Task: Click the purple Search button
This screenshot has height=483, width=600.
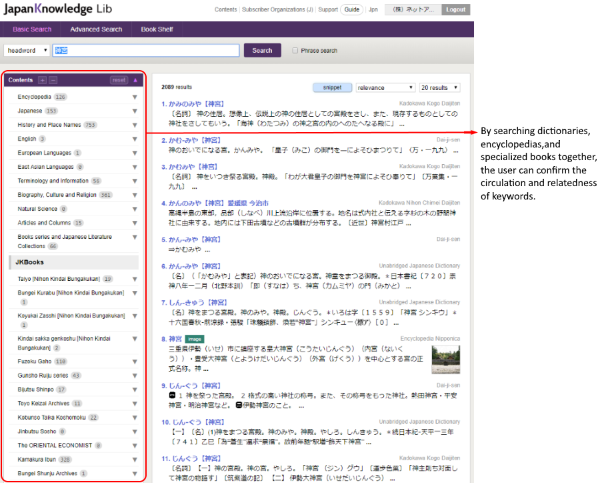Action: [x=262, y=50]
